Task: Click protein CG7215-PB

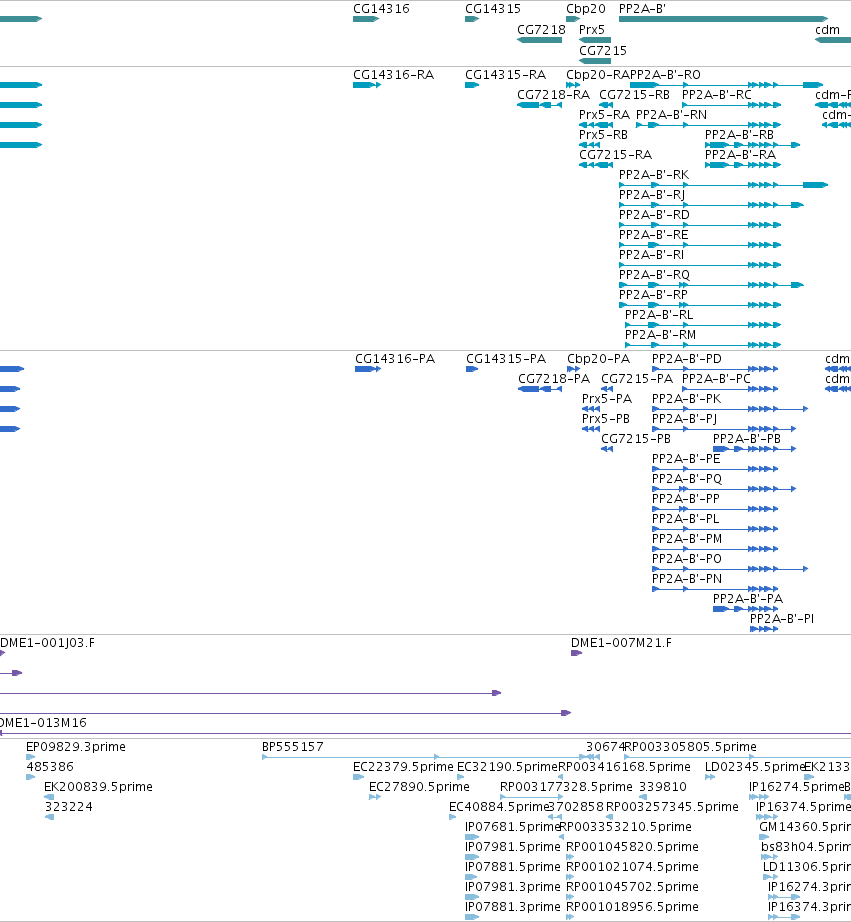Action: click(636, 439)
